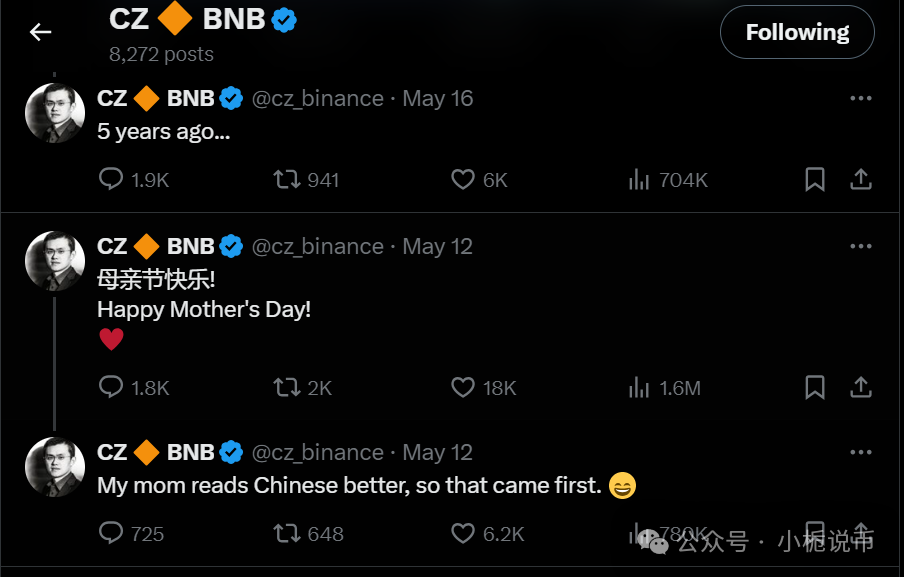Click the back arrow in the header
This screenshot has width=904, height=577.
tap(40, 32)
